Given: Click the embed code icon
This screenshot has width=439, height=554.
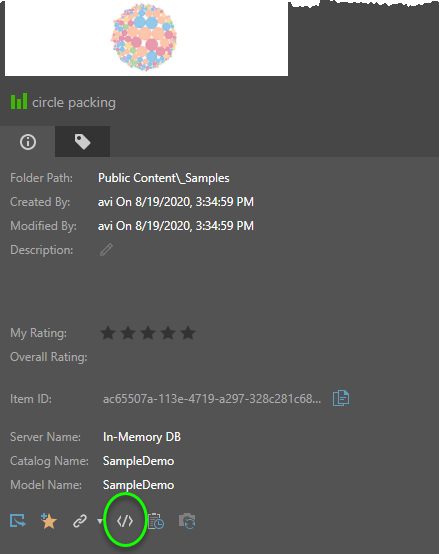Looking at the screenshot, I should coord(125,521).
